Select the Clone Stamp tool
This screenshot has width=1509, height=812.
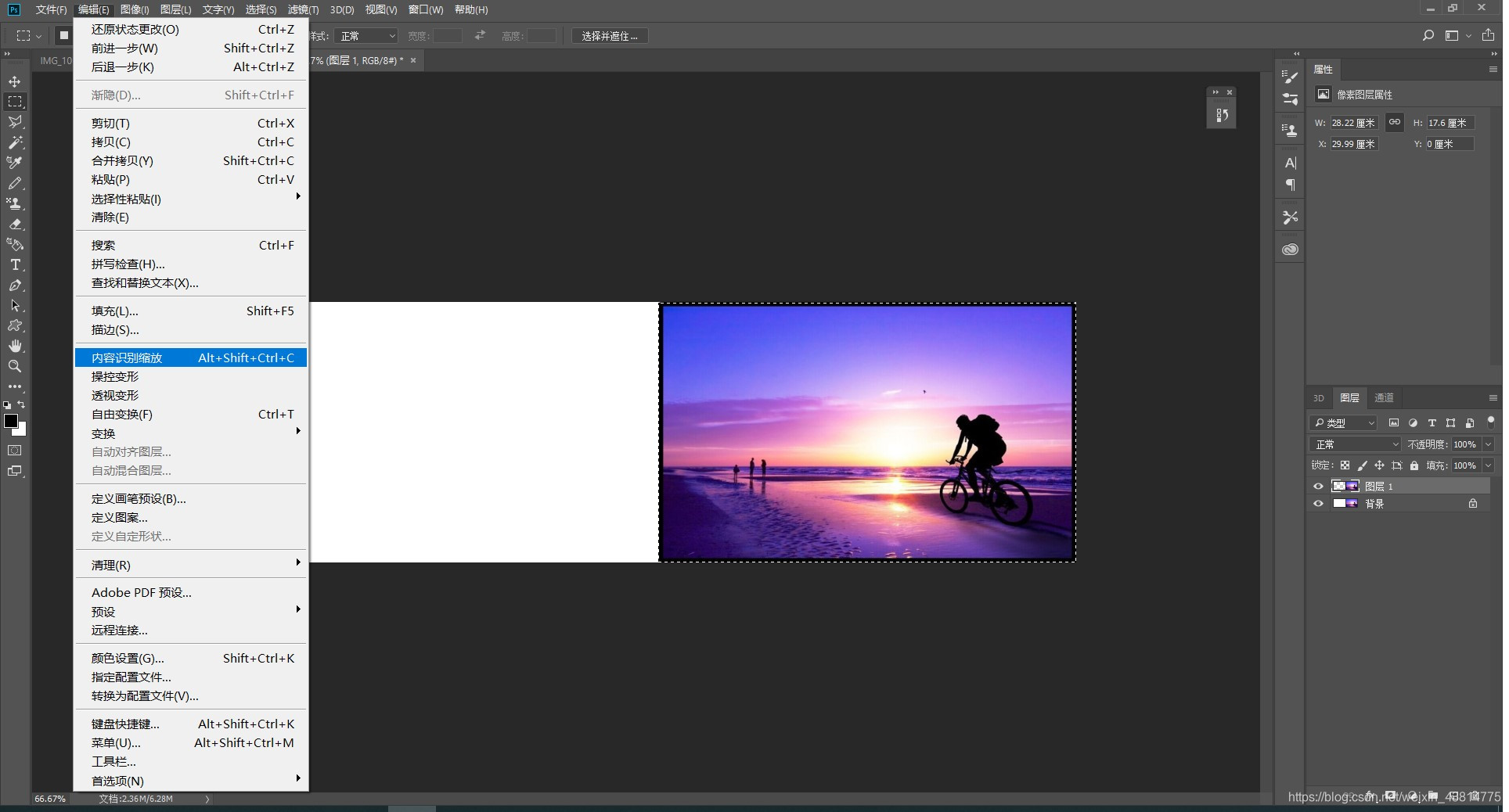click(15, 203)
